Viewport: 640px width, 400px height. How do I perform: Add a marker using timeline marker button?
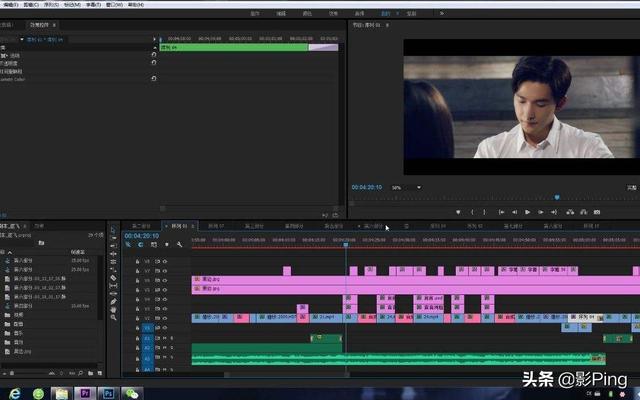[167, 244]
